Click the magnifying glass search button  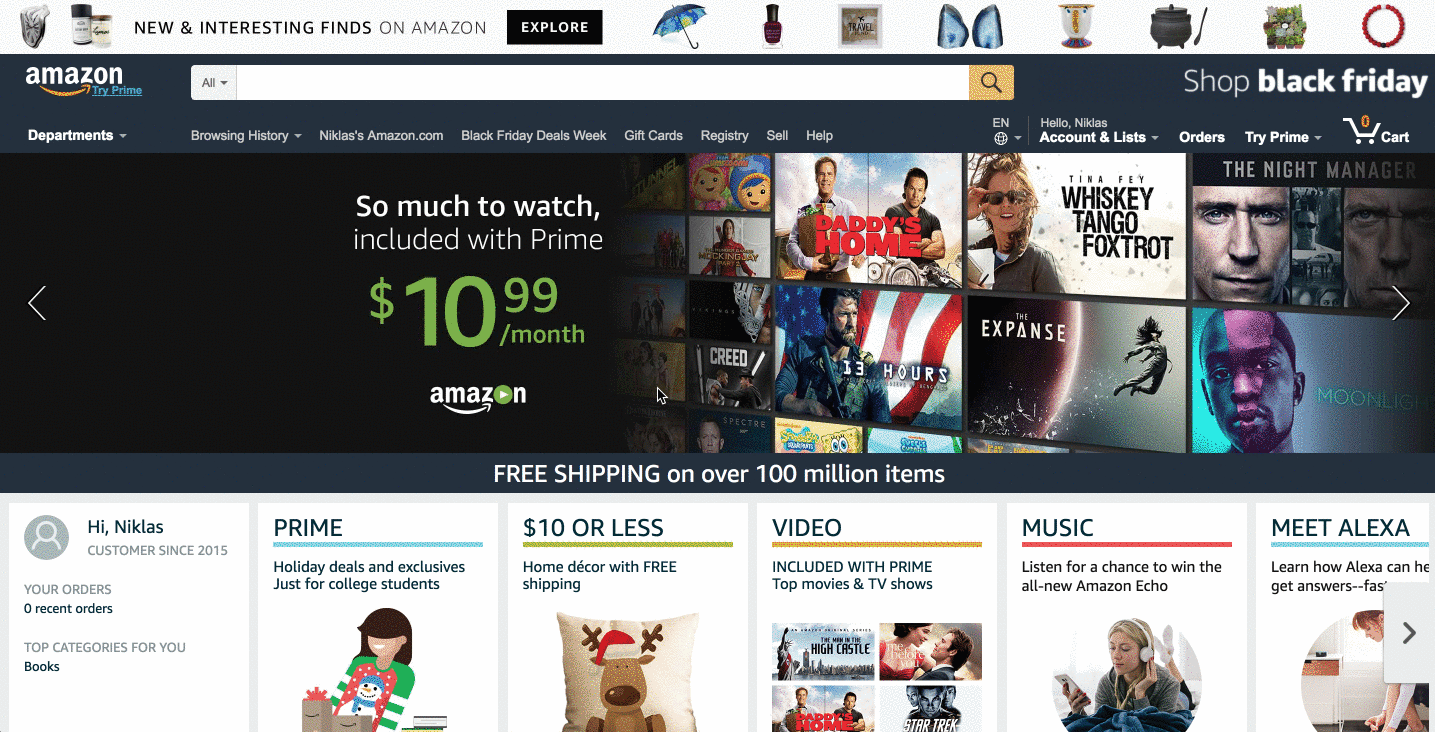pyautogui.click(x=991, y=83)
